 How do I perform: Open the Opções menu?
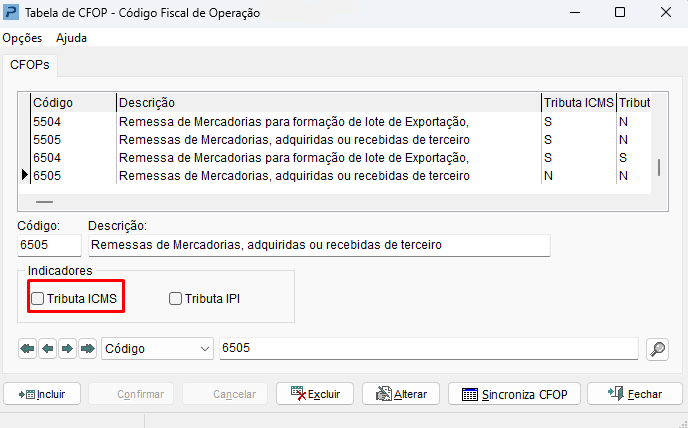click(22, 38)
